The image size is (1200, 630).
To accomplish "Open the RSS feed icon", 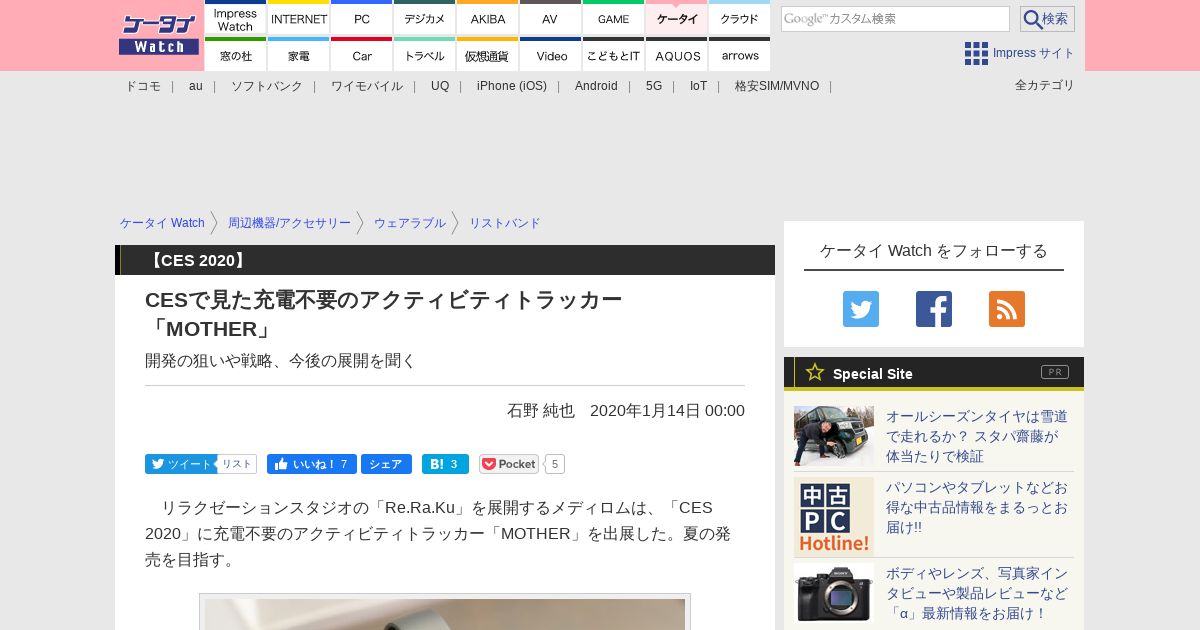I will coord(1007,309).
